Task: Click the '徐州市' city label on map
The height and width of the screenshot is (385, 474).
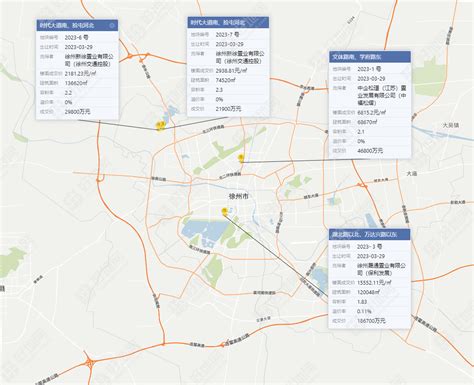Action: point(239,196)
